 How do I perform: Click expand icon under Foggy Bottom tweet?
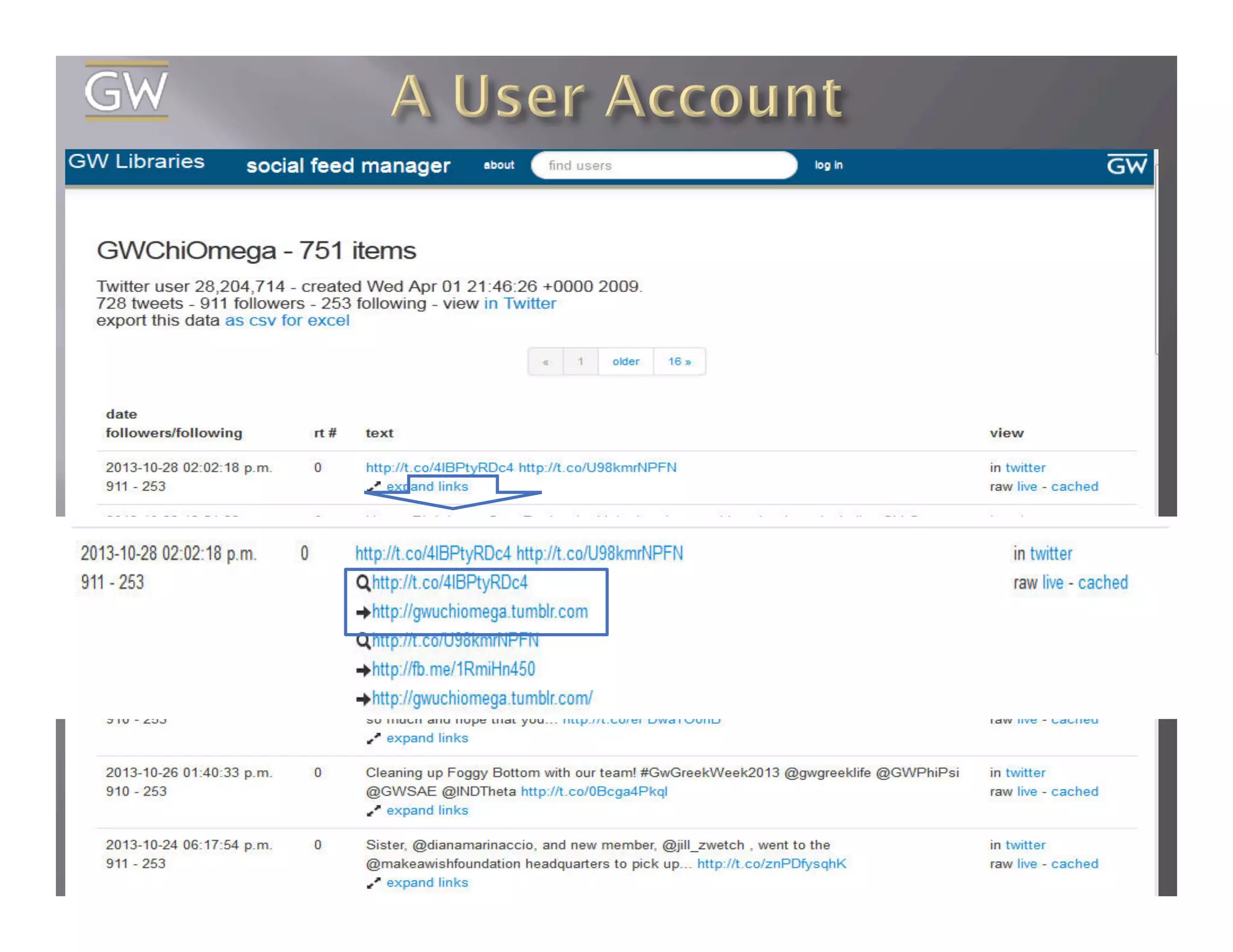373,811
